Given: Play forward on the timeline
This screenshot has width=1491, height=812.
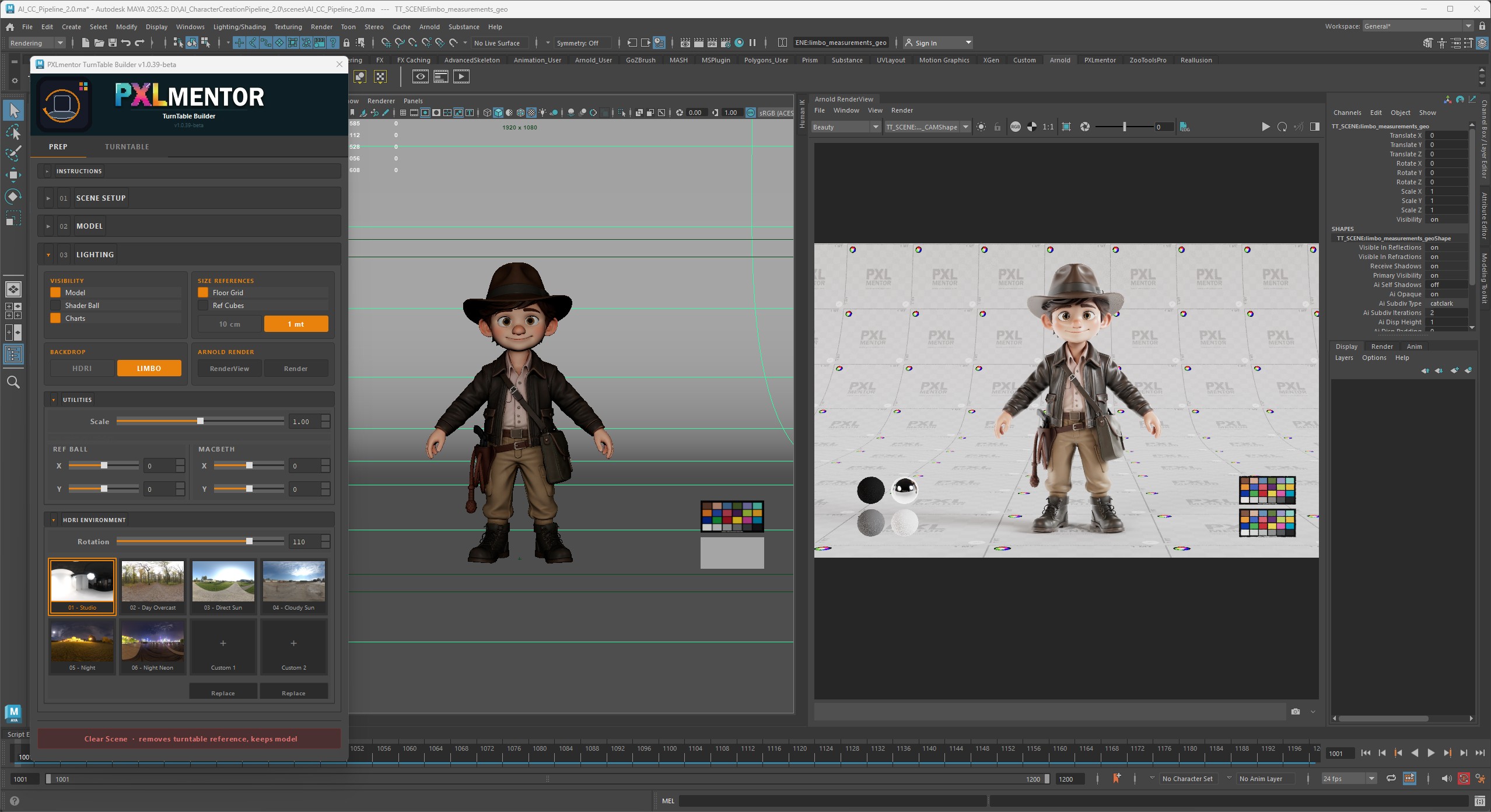Looking at the screenshot, I should click(1431, 753).
